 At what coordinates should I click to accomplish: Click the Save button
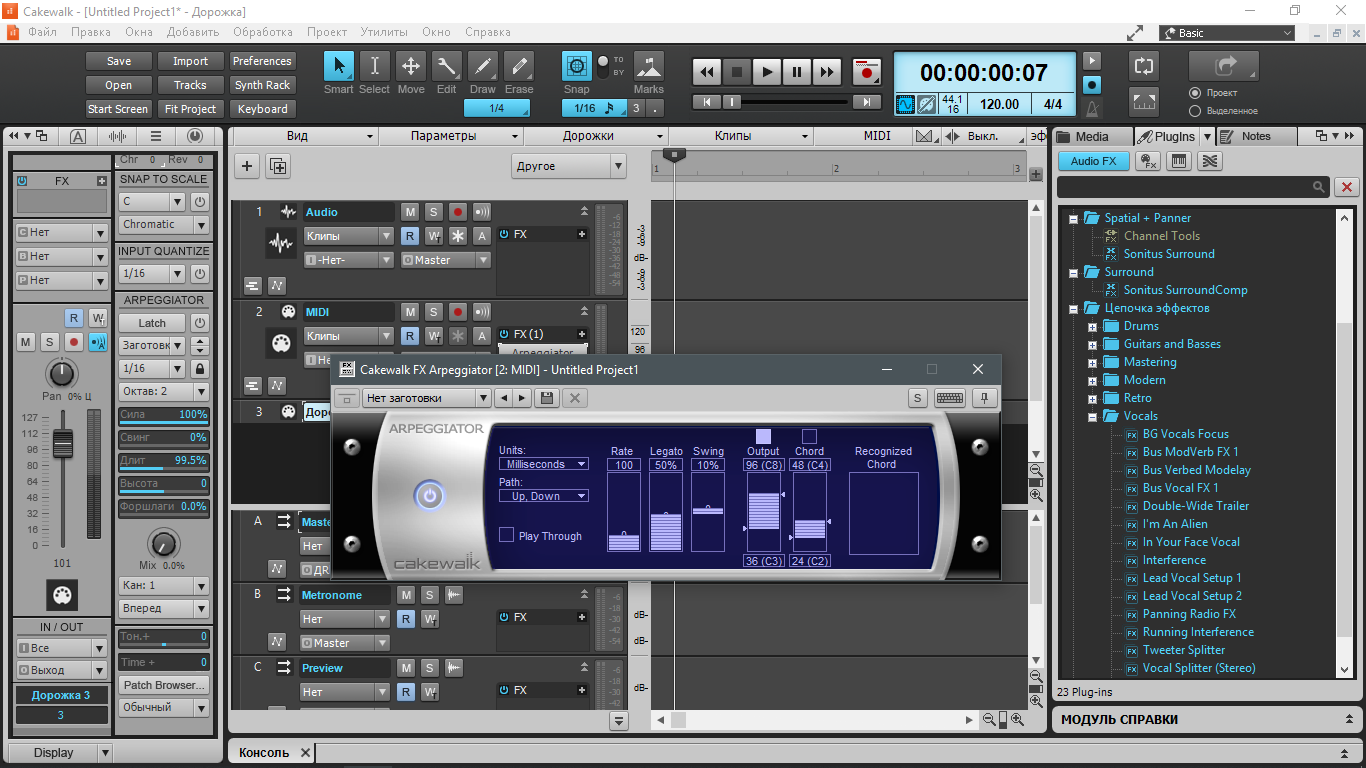(119, 61)
